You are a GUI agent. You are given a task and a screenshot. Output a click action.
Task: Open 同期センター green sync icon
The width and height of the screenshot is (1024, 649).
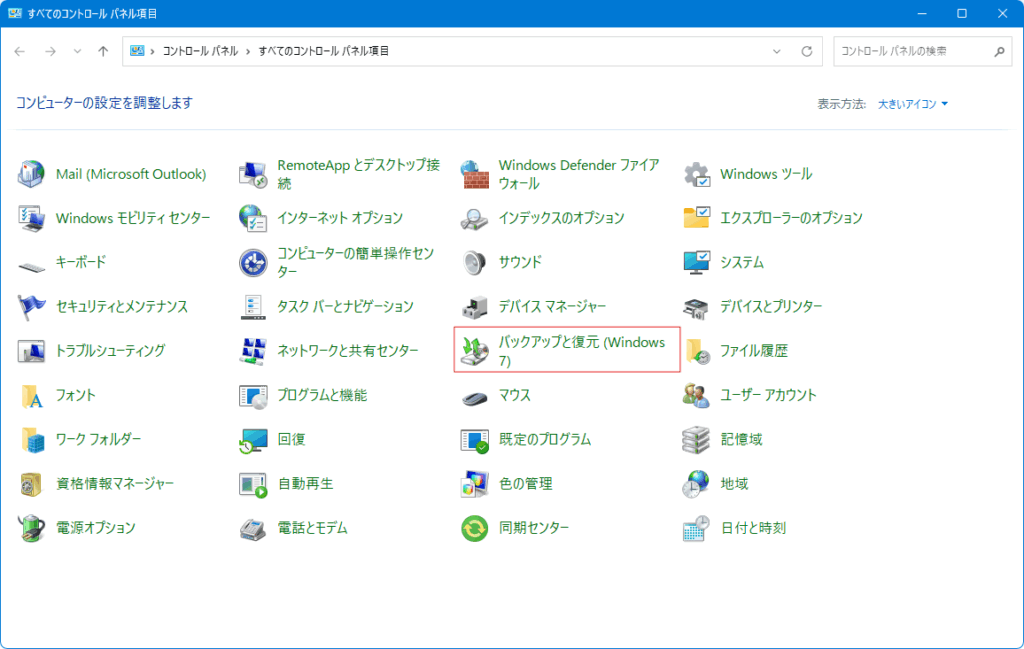click(x=475, y=528)
